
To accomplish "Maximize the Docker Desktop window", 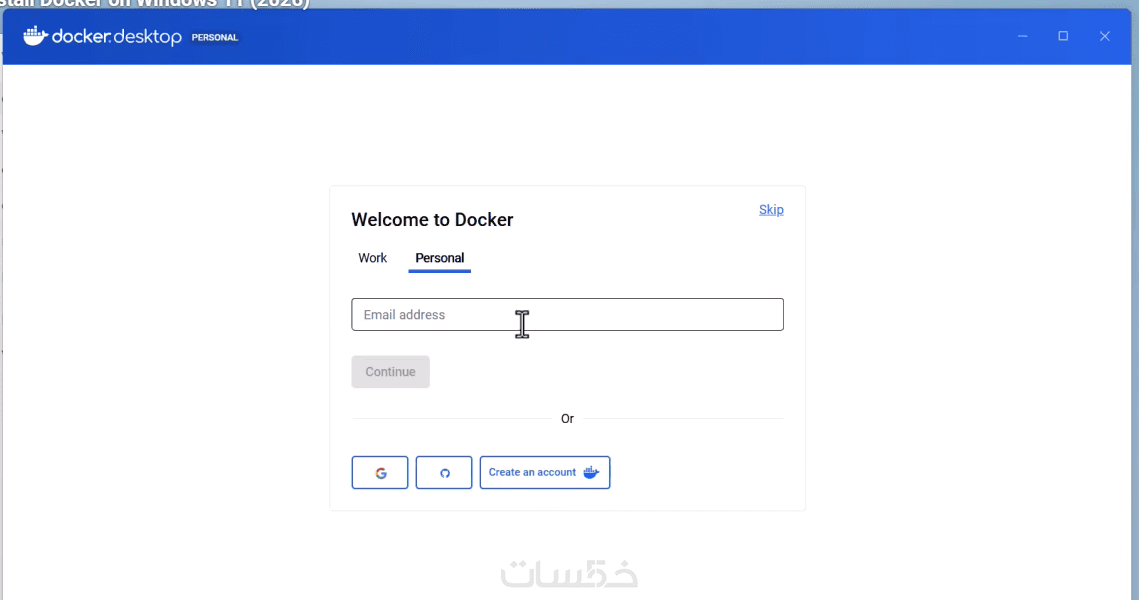I will pyautogui.click(x=1063, y=36).
